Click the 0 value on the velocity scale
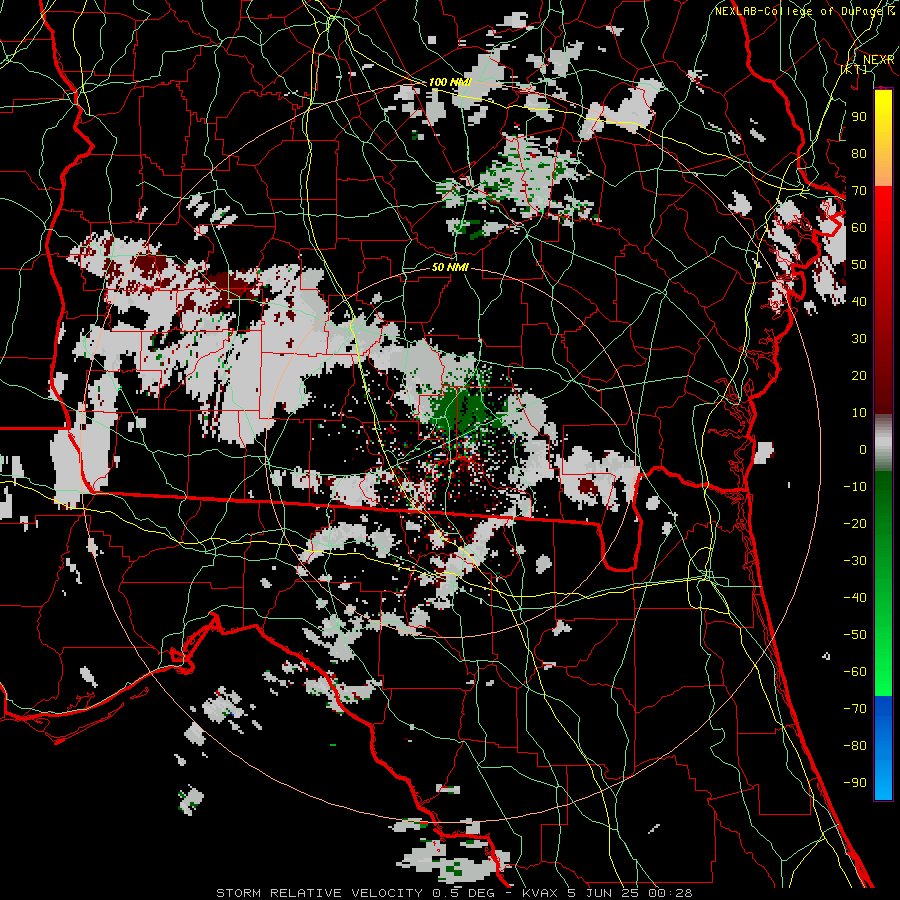This screenshot has width=900, height=900. [863, 450]
